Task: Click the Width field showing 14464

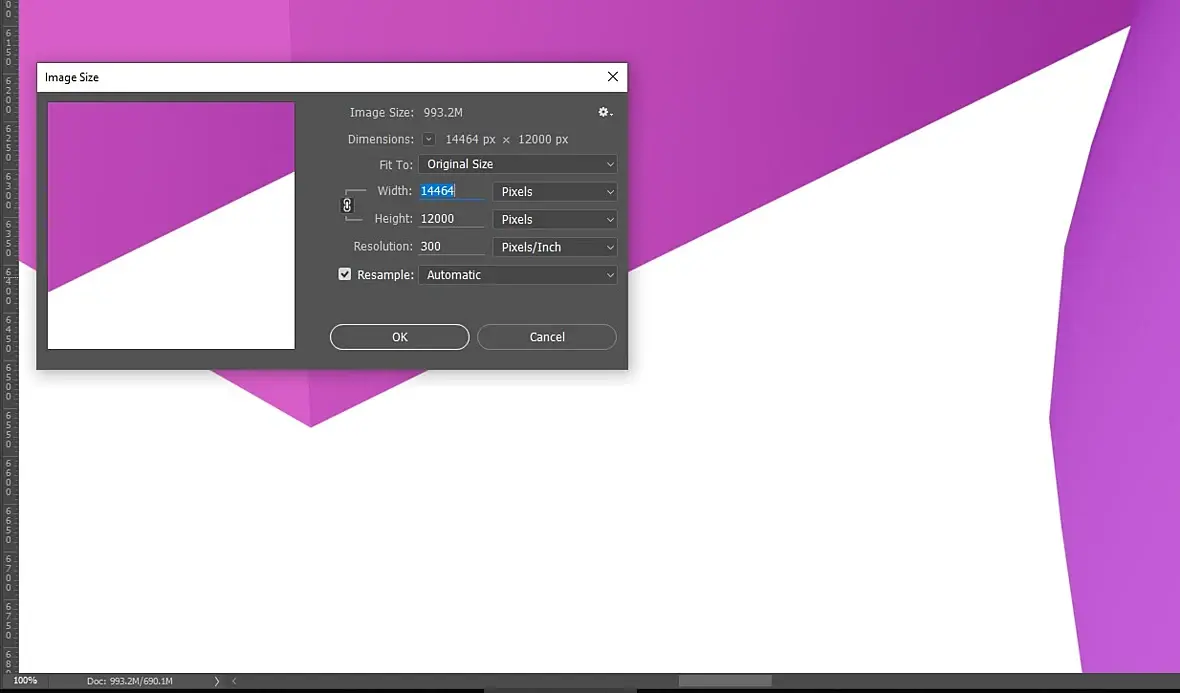Action: [451, 191]
